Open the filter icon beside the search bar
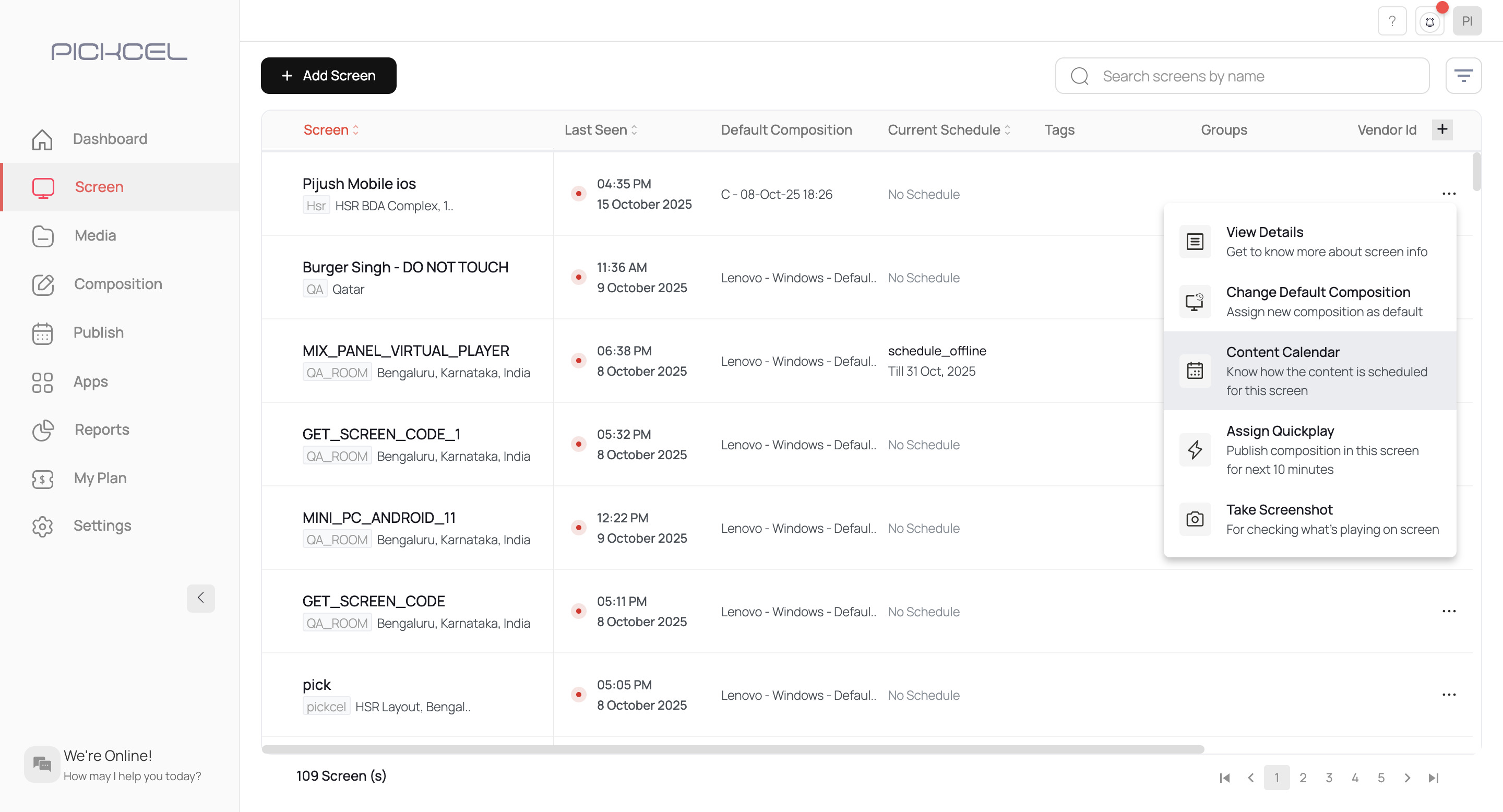 point(1464,75)
